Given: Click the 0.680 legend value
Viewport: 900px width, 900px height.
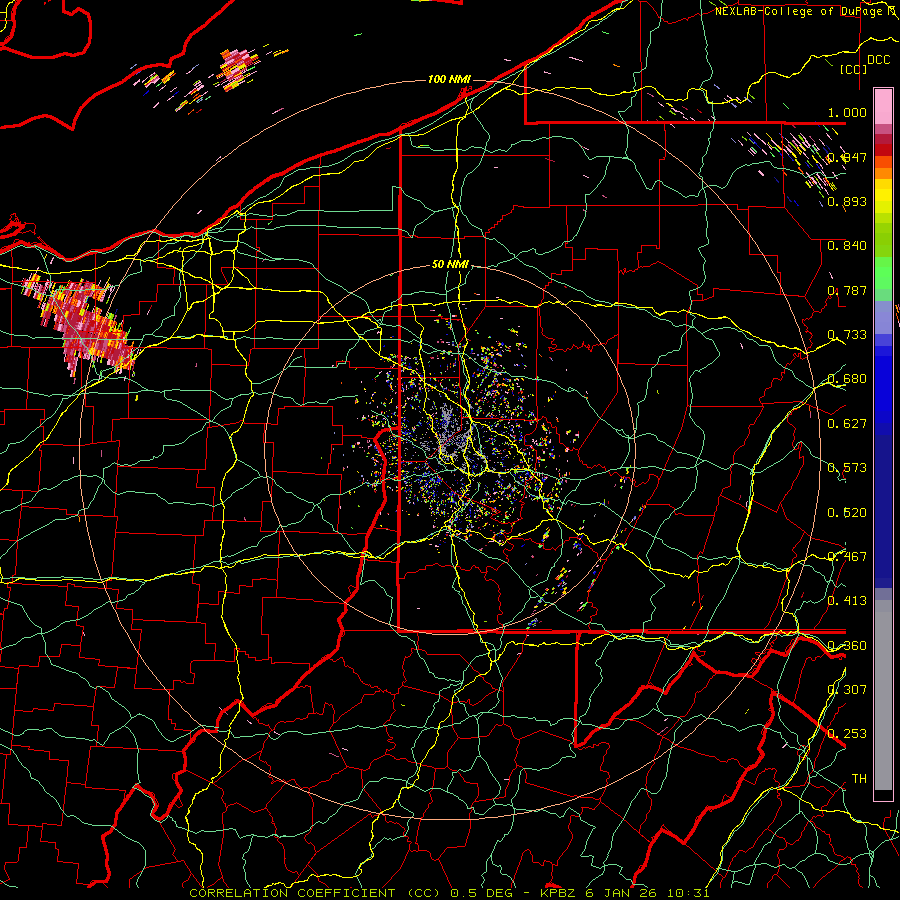Looking at the screenshot, I should tap(847, 379).
